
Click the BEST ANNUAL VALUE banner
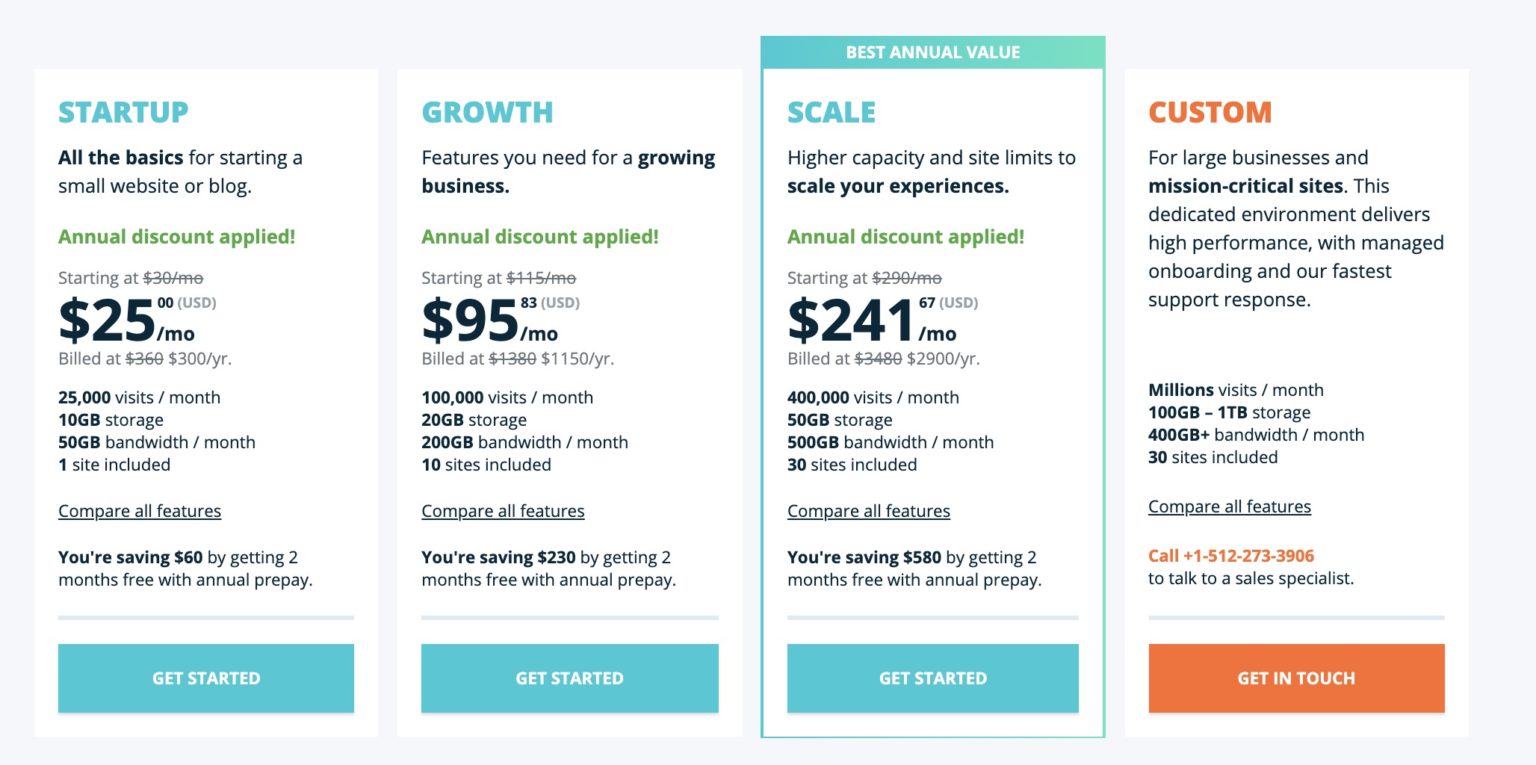932,51
